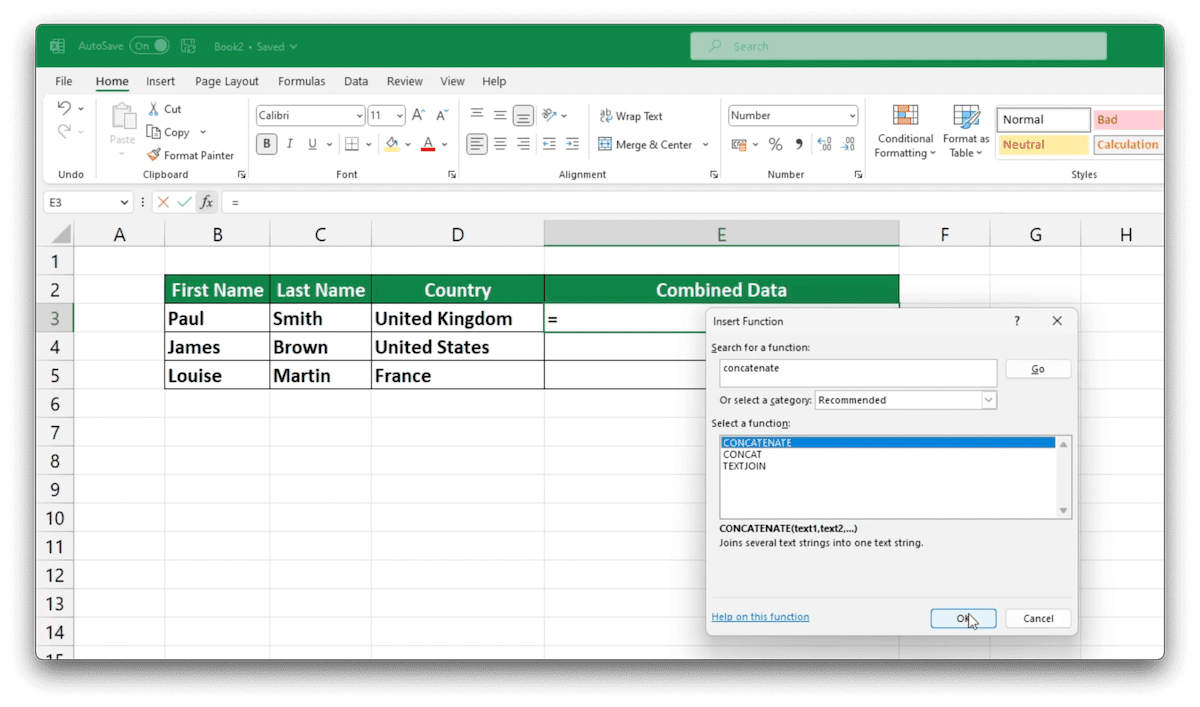Open the Help on this function link
The height and width of the screenshot is (707, 1200).
coord(760,617)
